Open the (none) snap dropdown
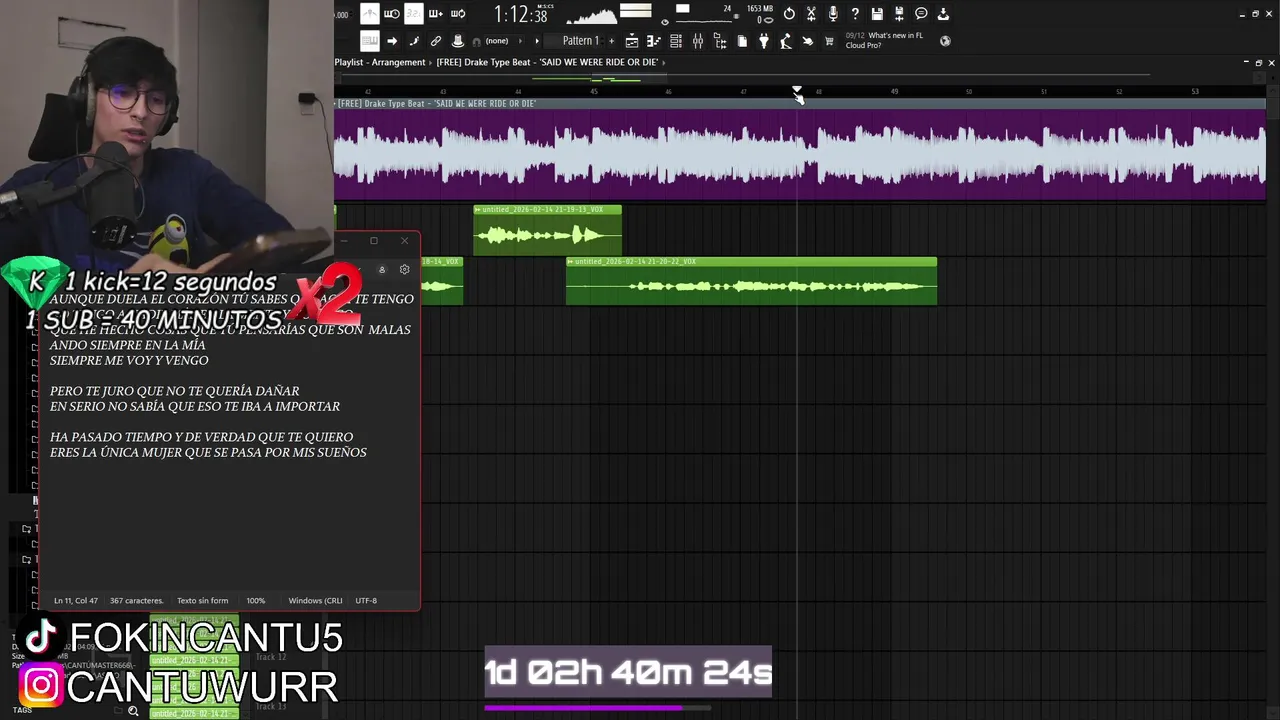1280x720 pixels. pos(504,41)
